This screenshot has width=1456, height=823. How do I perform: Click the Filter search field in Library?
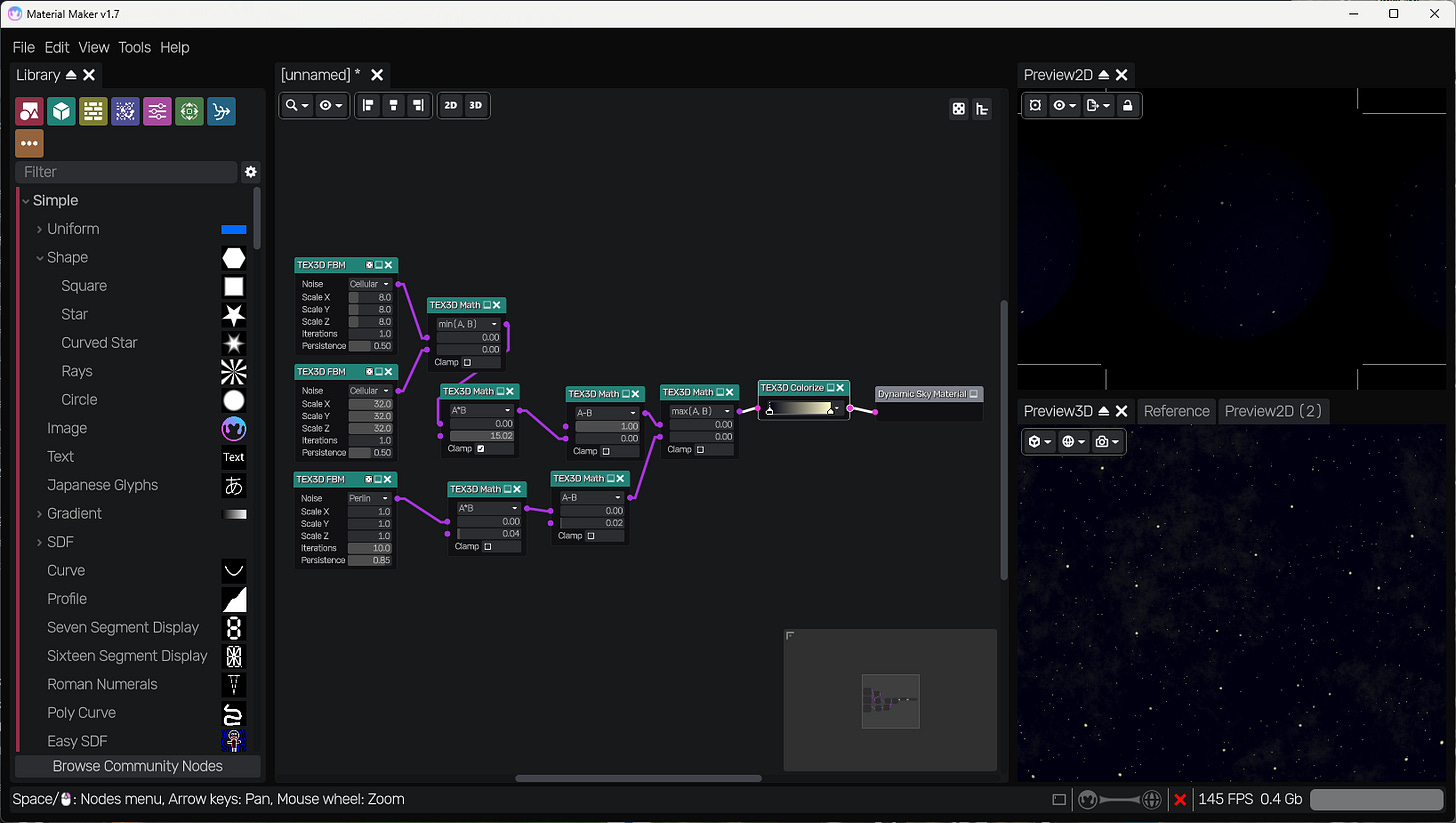tap(126, 172)
